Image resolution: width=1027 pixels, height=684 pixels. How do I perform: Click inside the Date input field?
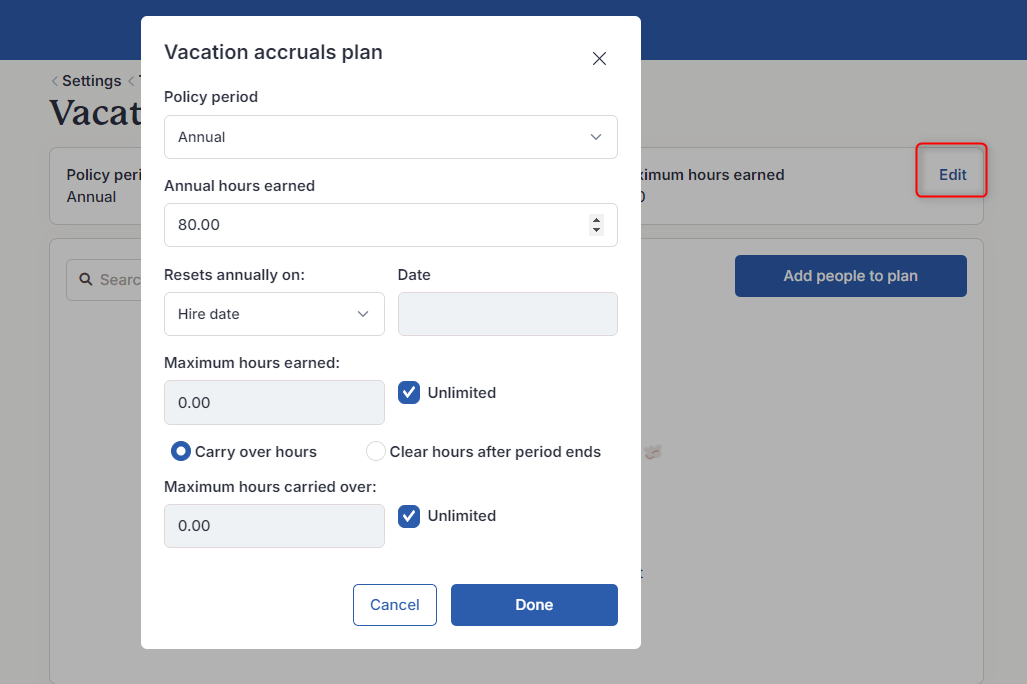[507, 314]
